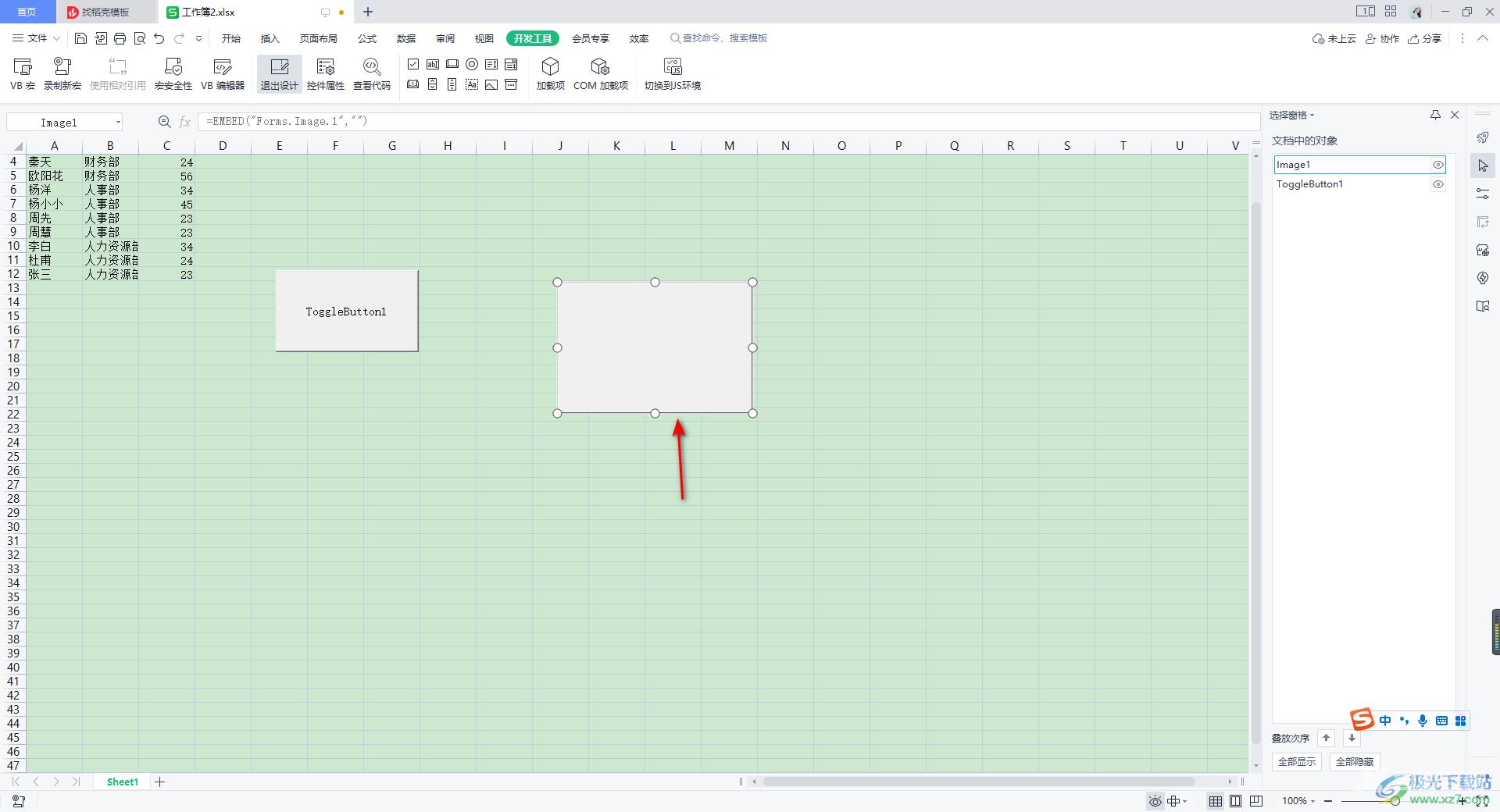This screenshot has width=1500, height=812.
Task: Open the 数据 tab
Action: [406, 38]
